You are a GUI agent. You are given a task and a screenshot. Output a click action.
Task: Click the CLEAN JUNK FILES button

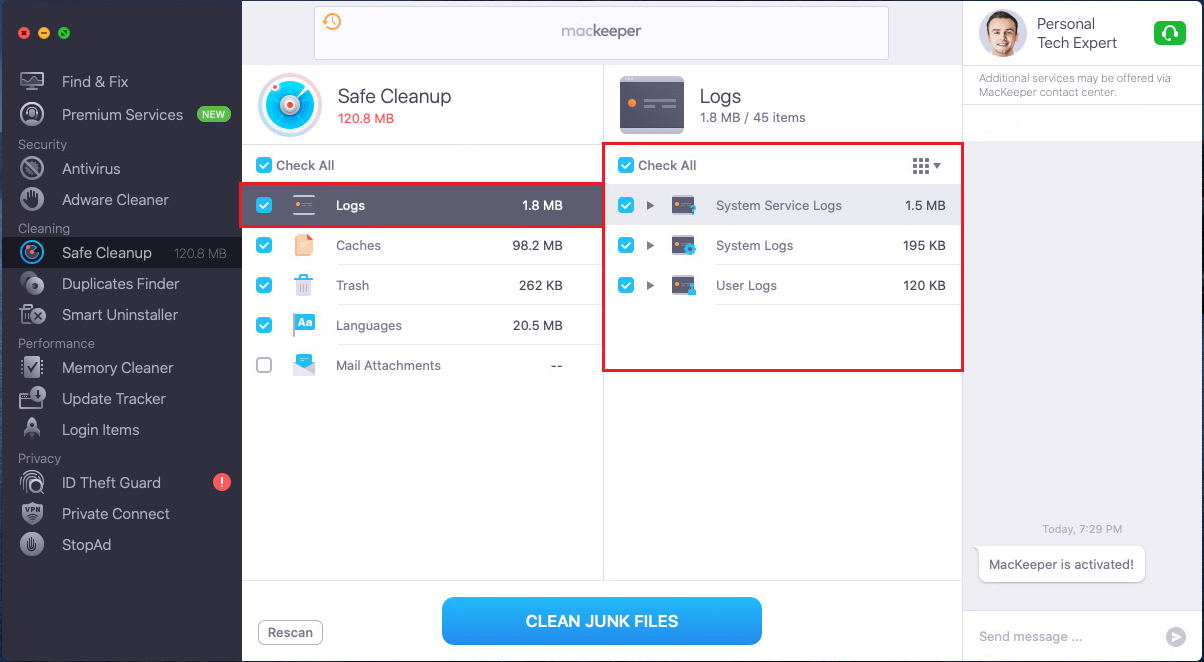(x=602, y=621)
